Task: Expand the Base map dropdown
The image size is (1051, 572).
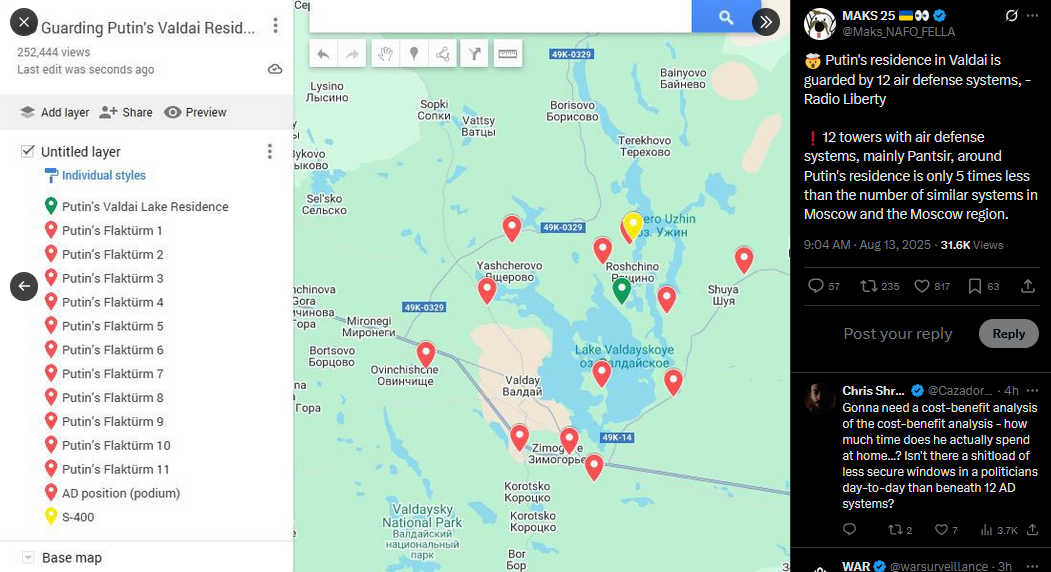Action: 27,557
